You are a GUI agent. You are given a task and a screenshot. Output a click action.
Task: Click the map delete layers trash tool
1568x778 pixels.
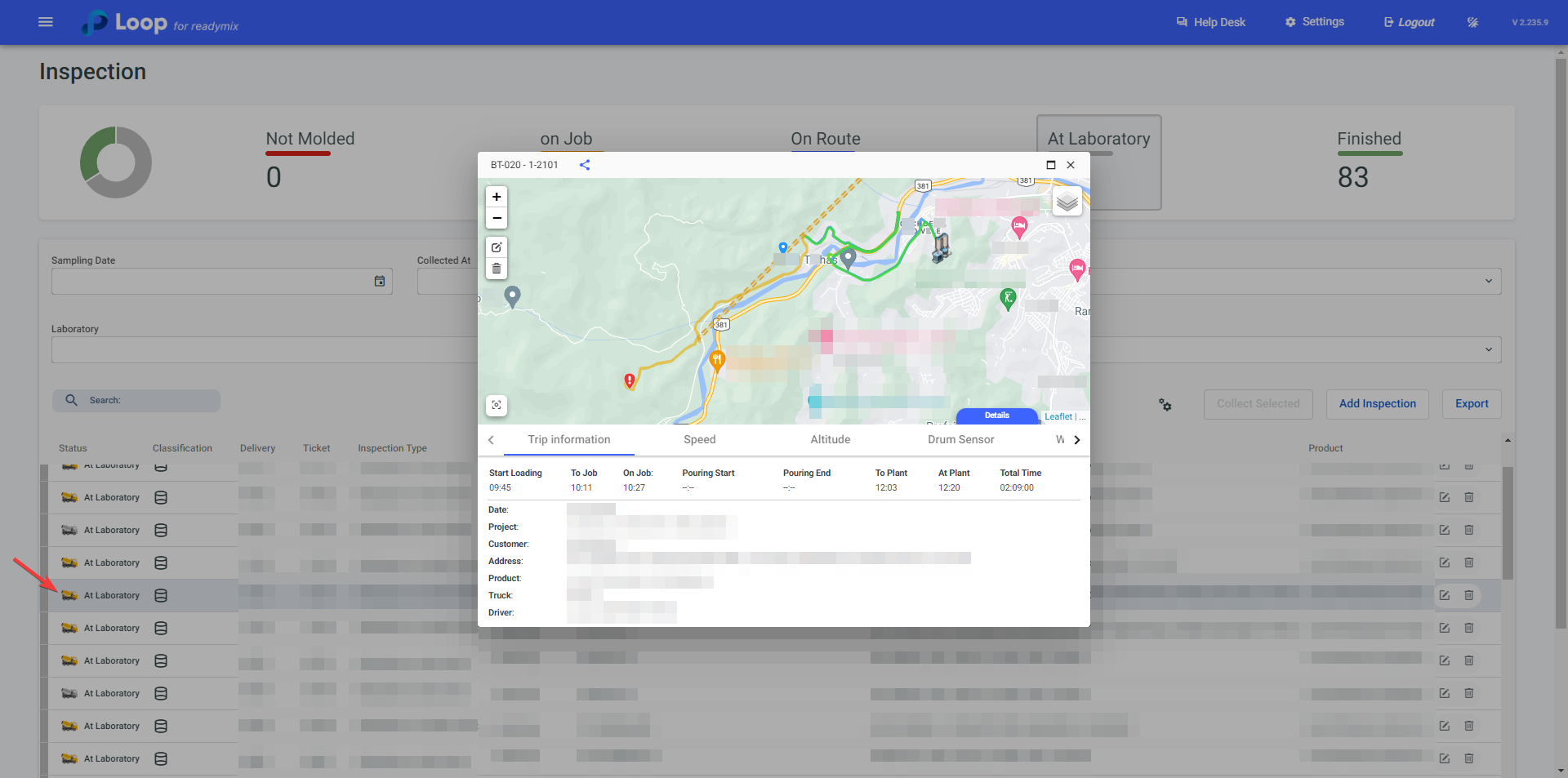[x=497, y=269]
